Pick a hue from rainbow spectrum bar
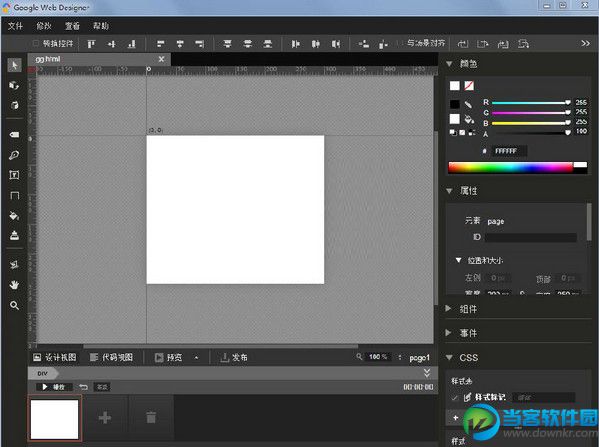Image resolution: width=599 pixels, height=447 pixels. click(x=511, y=167)
